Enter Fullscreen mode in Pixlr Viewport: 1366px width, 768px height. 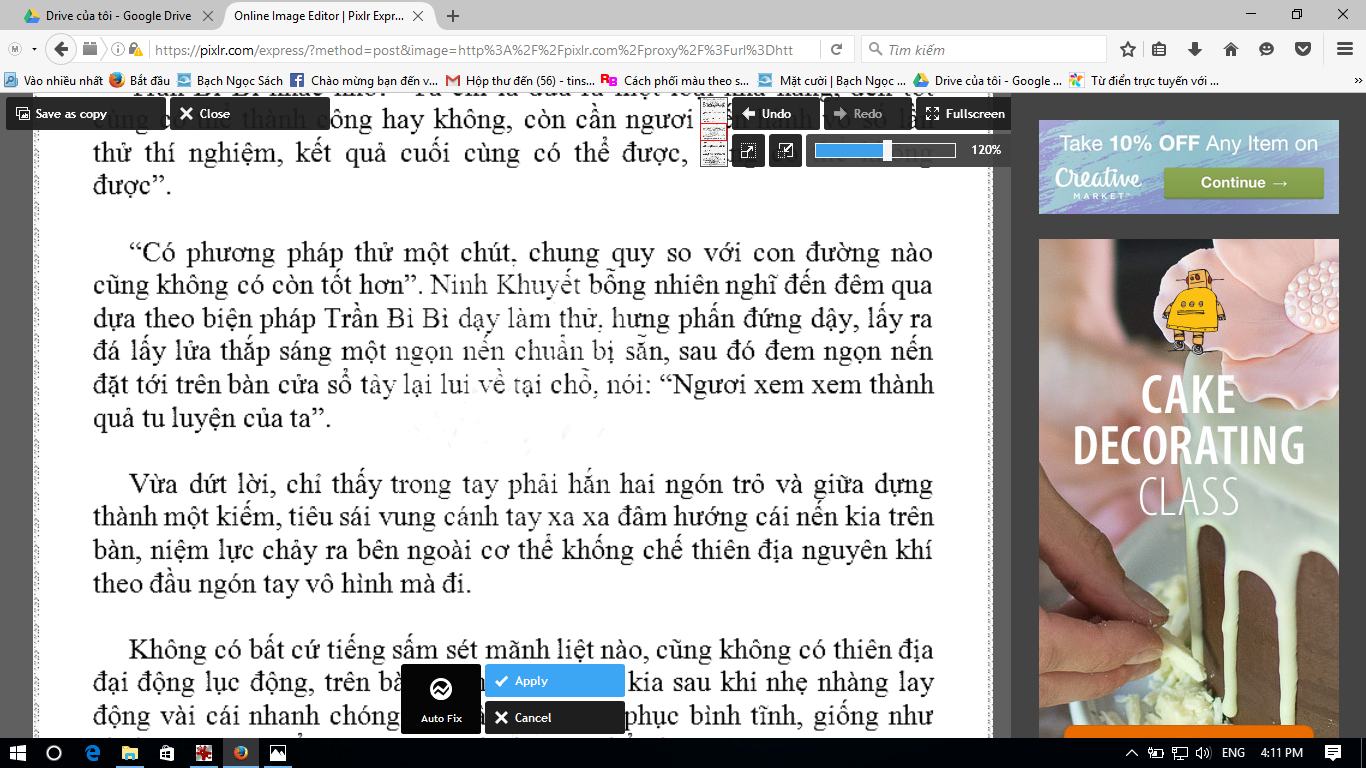coord(963,114)
